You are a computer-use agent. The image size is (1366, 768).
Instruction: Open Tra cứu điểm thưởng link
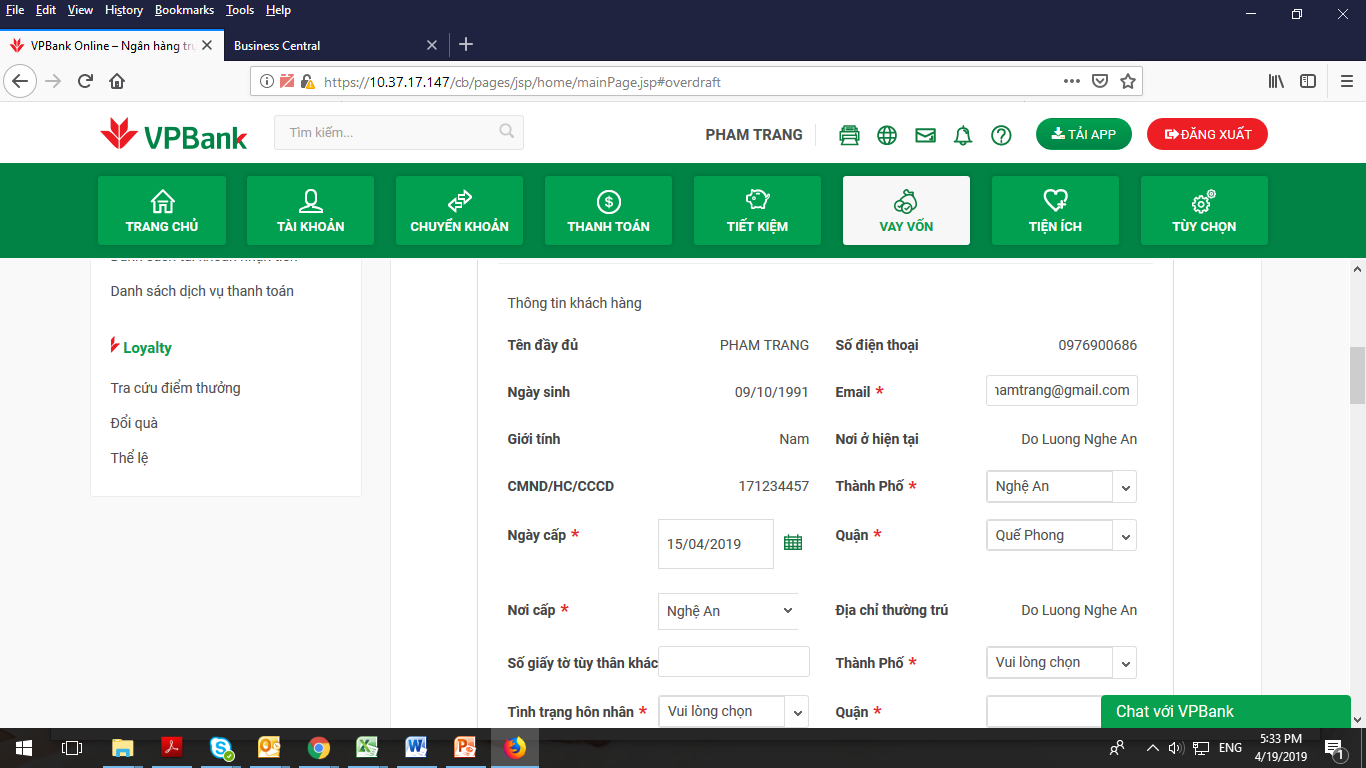[x=176, y=388]
